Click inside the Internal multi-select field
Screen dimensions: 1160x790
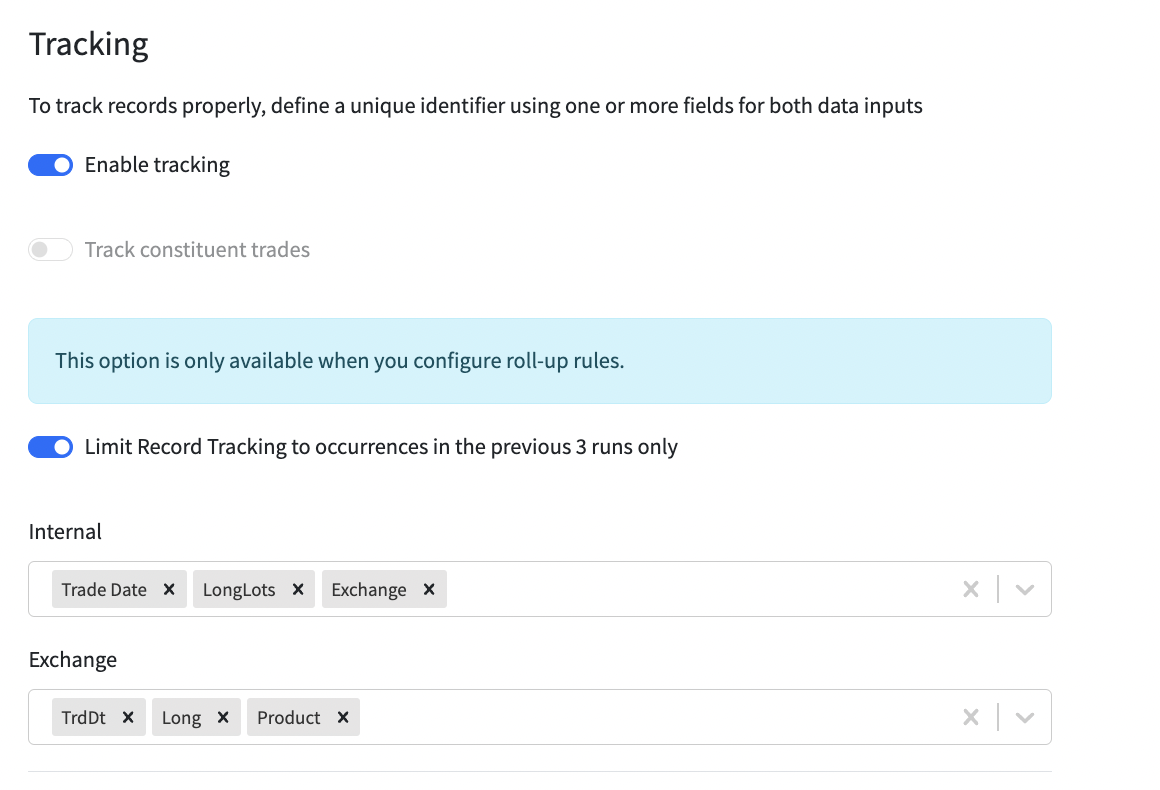pos(540,590)
